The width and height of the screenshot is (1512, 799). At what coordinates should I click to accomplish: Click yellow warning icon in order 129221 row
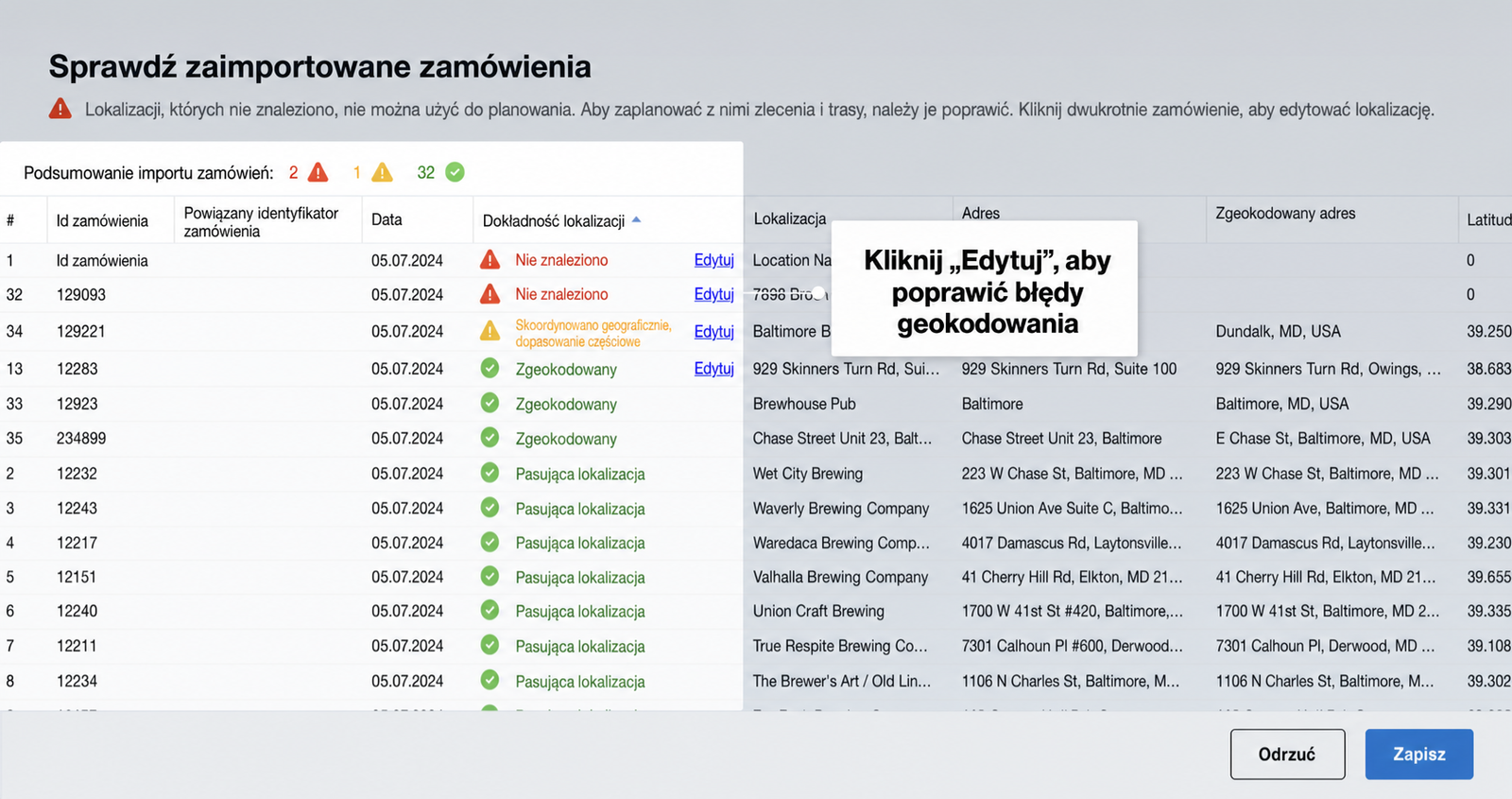490,331
